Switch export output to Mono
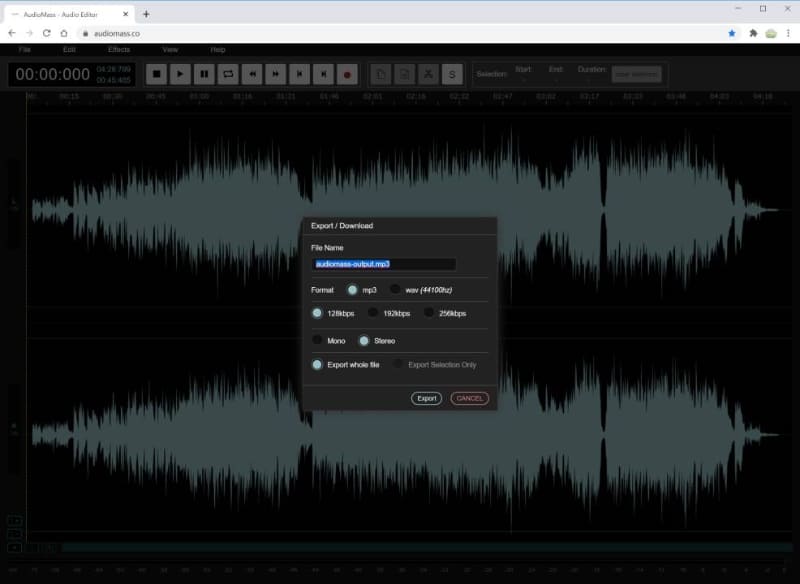Screen dimensions: 800x584 317,340
